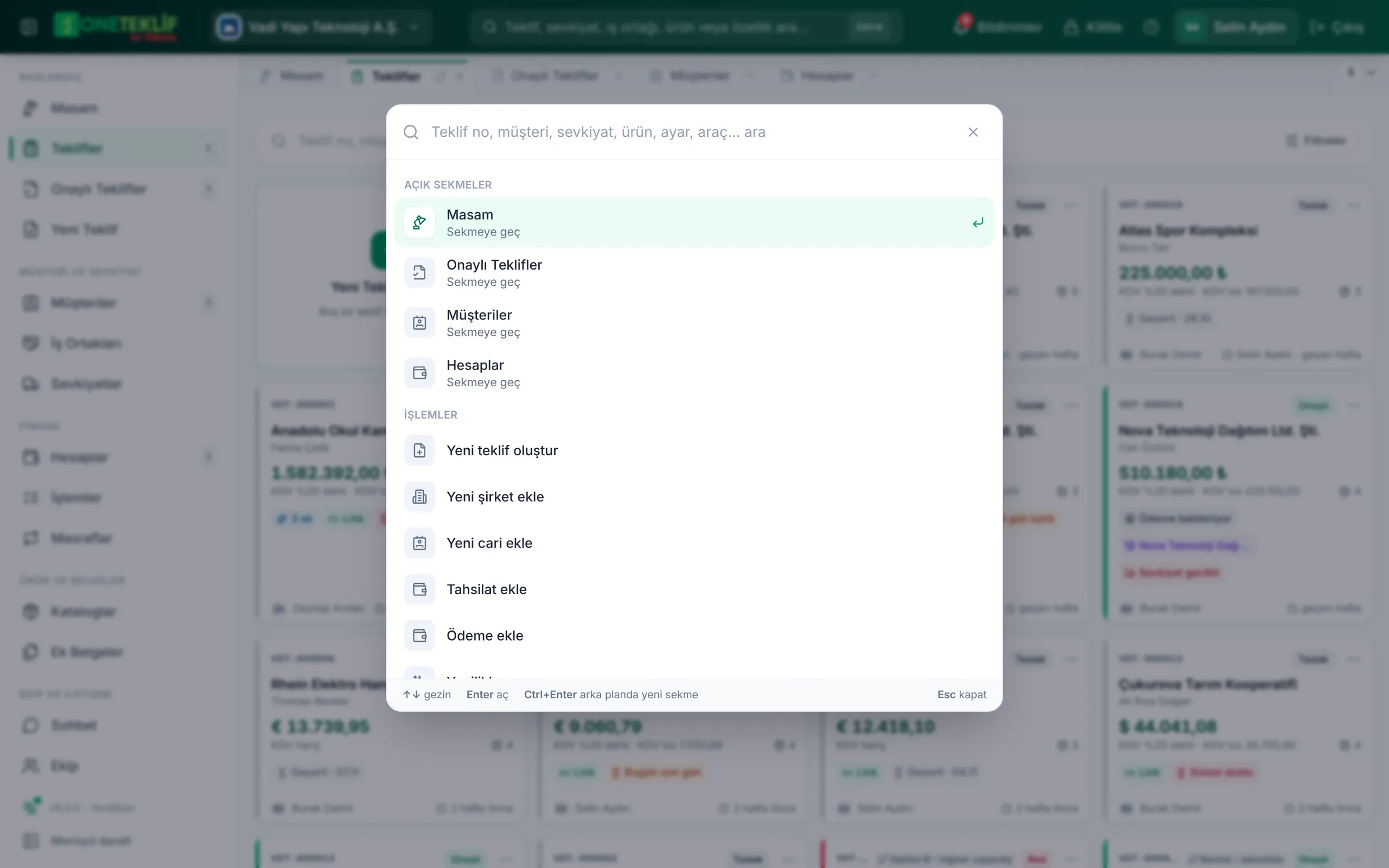This screenshot has height=868, width=1389.
Task: Open Onaylı Teklifler in the left sidebar
Action: [118, 189]
